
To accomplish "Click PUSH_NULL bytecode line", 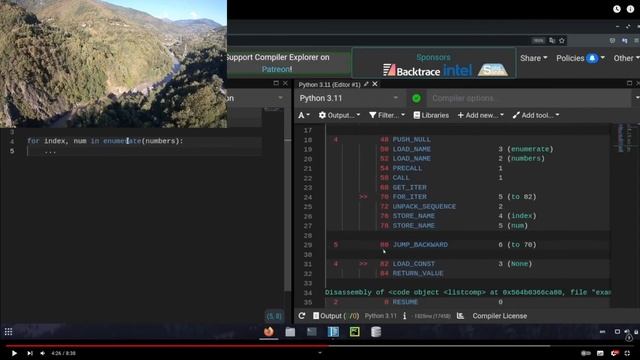I will tap(411, 140).
